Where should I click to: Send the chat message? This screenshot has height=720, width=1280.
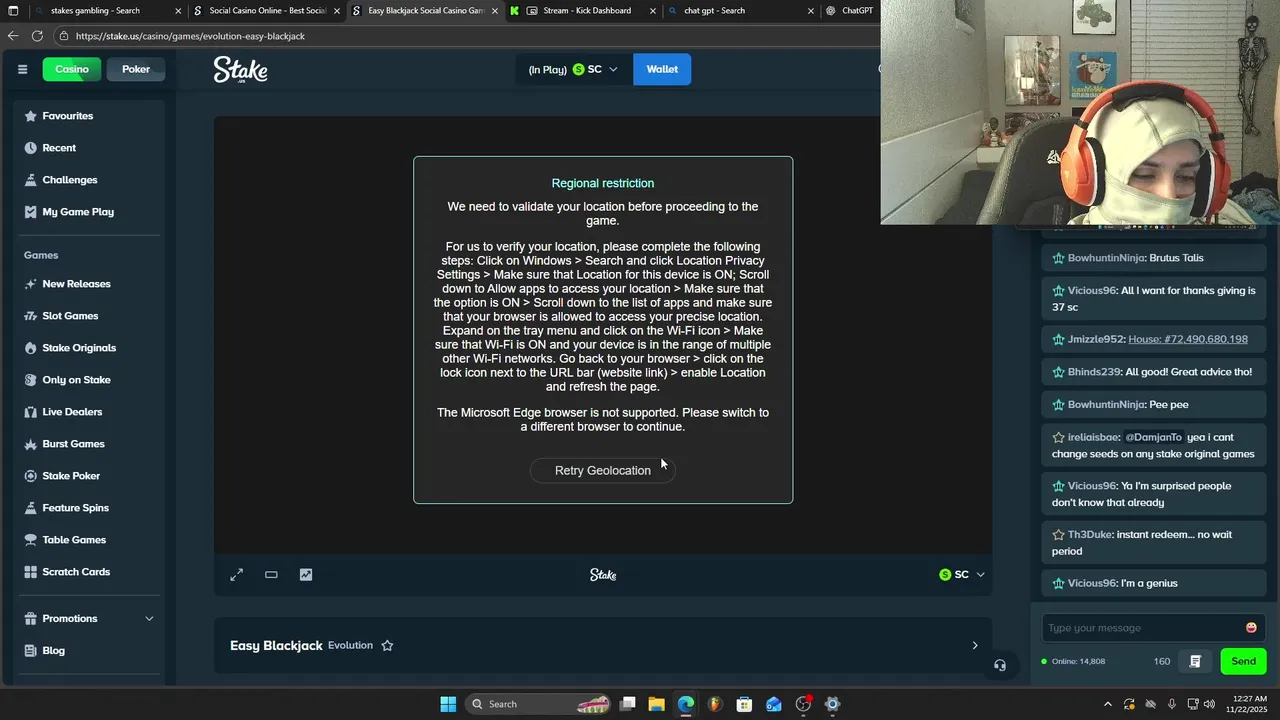point(1243,661)
